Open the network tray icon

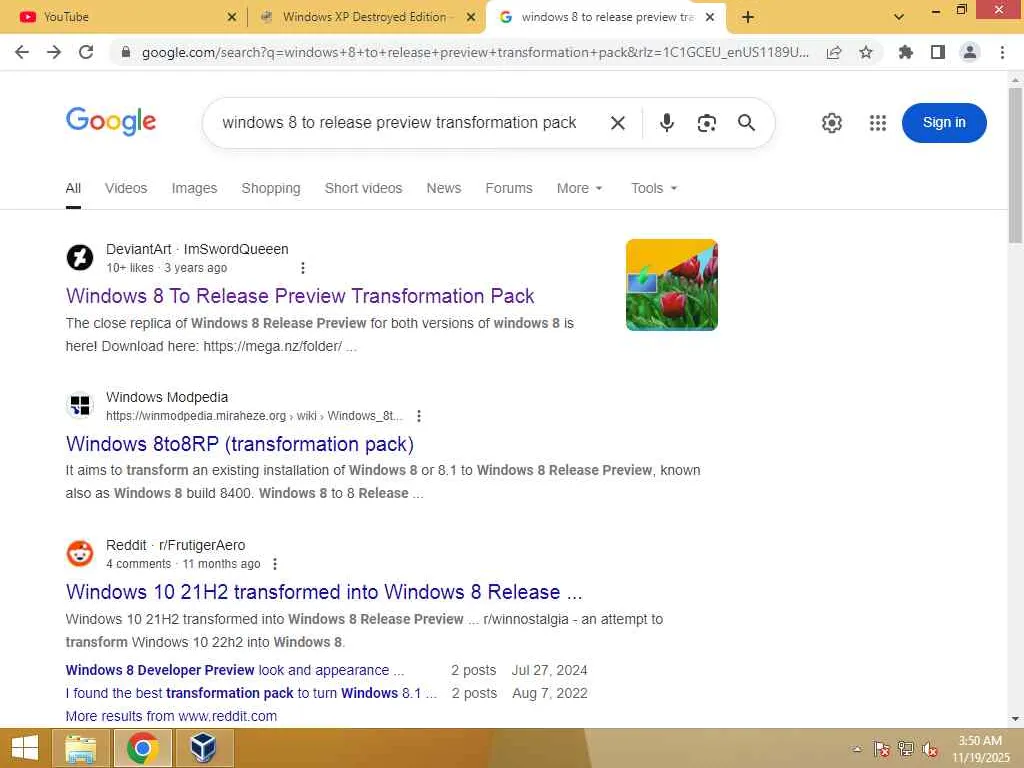pos(906,748)
